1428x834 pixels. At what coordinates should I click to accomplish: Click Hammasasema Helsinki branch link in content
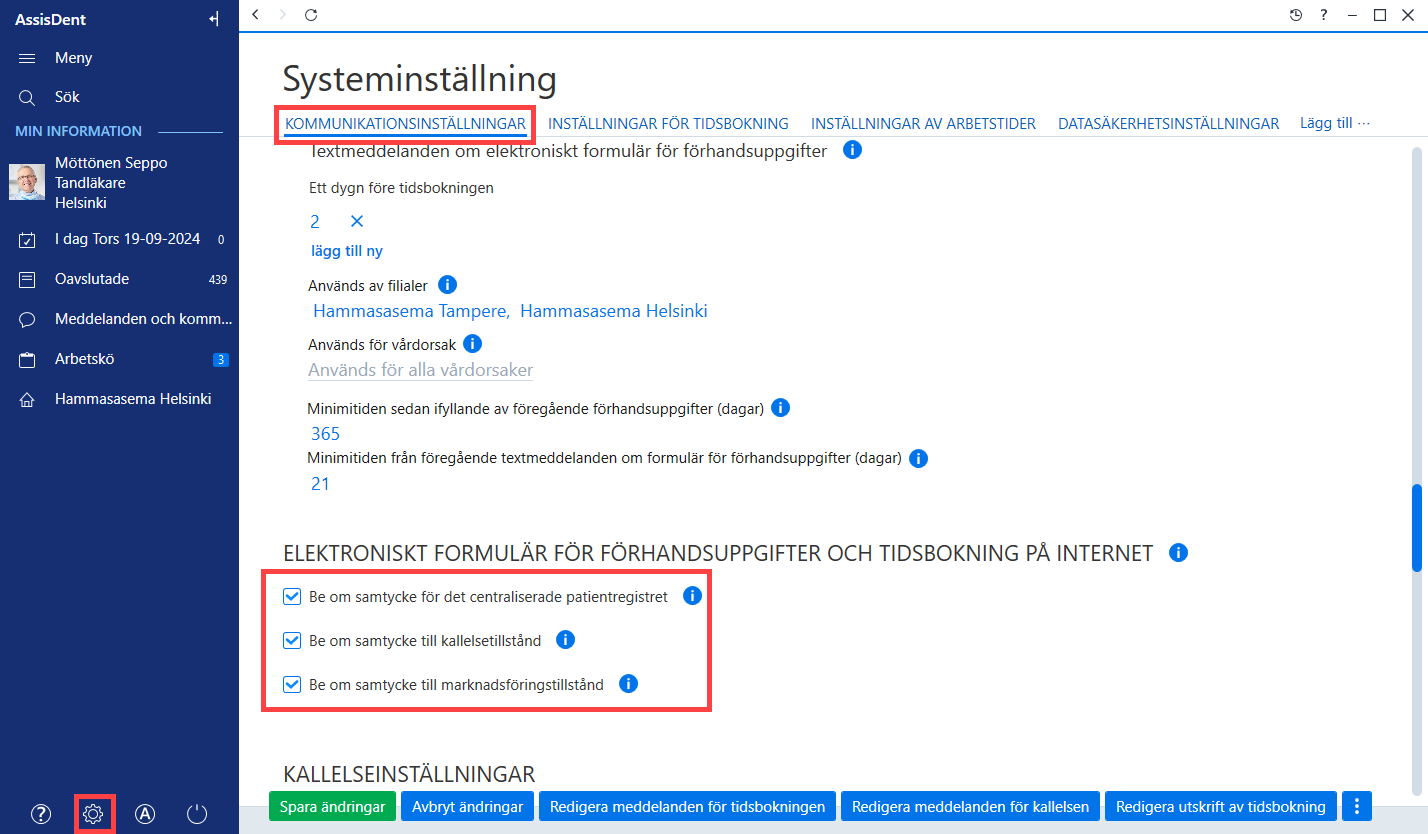[614, 311]
